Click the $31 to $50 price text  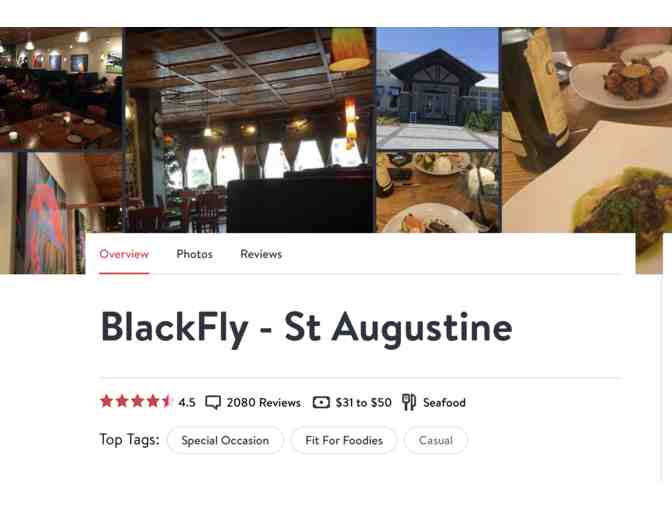(x=363, y=402)
